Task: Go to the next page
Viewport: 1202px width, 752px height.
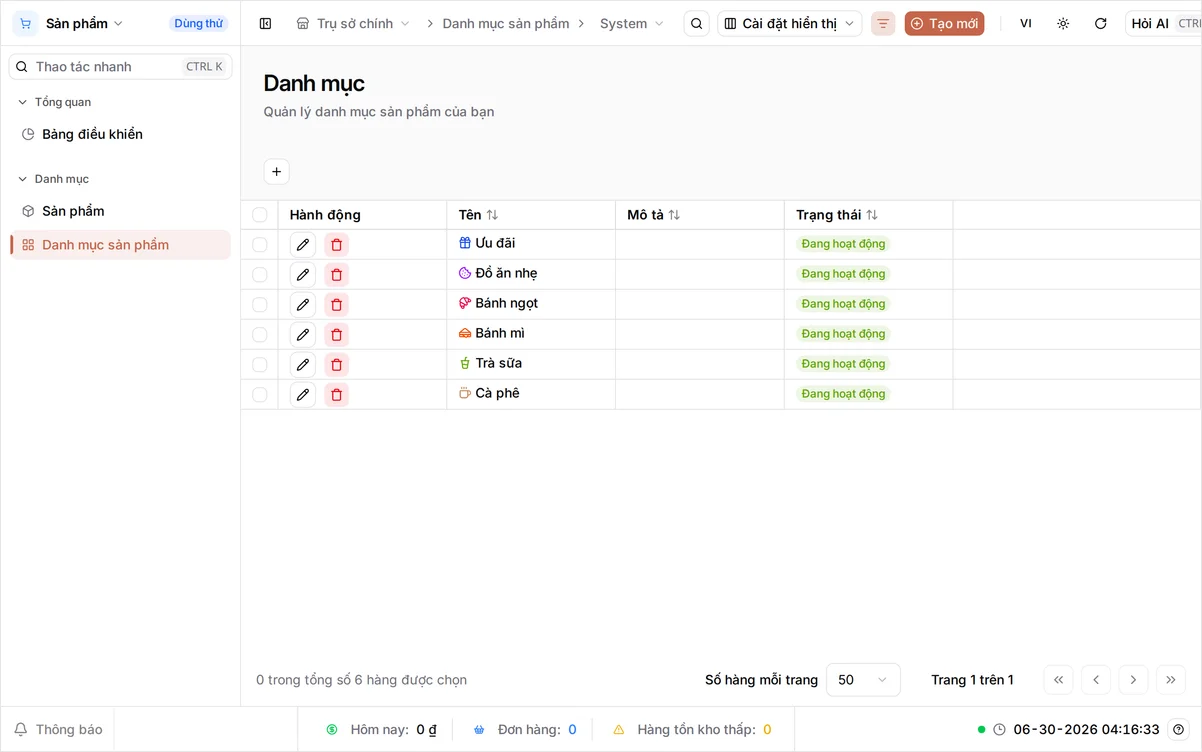Action: point(1133,680)
